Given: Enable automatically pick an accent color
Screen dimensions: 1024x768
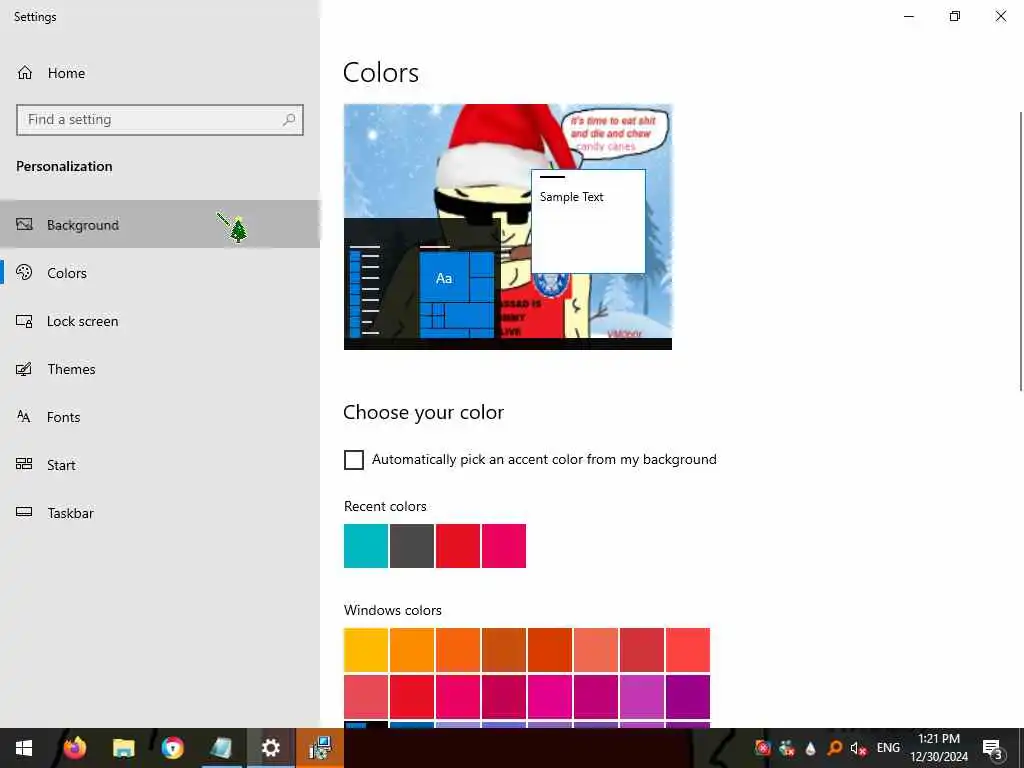Looking at the screenshot, I should [354, 460].
